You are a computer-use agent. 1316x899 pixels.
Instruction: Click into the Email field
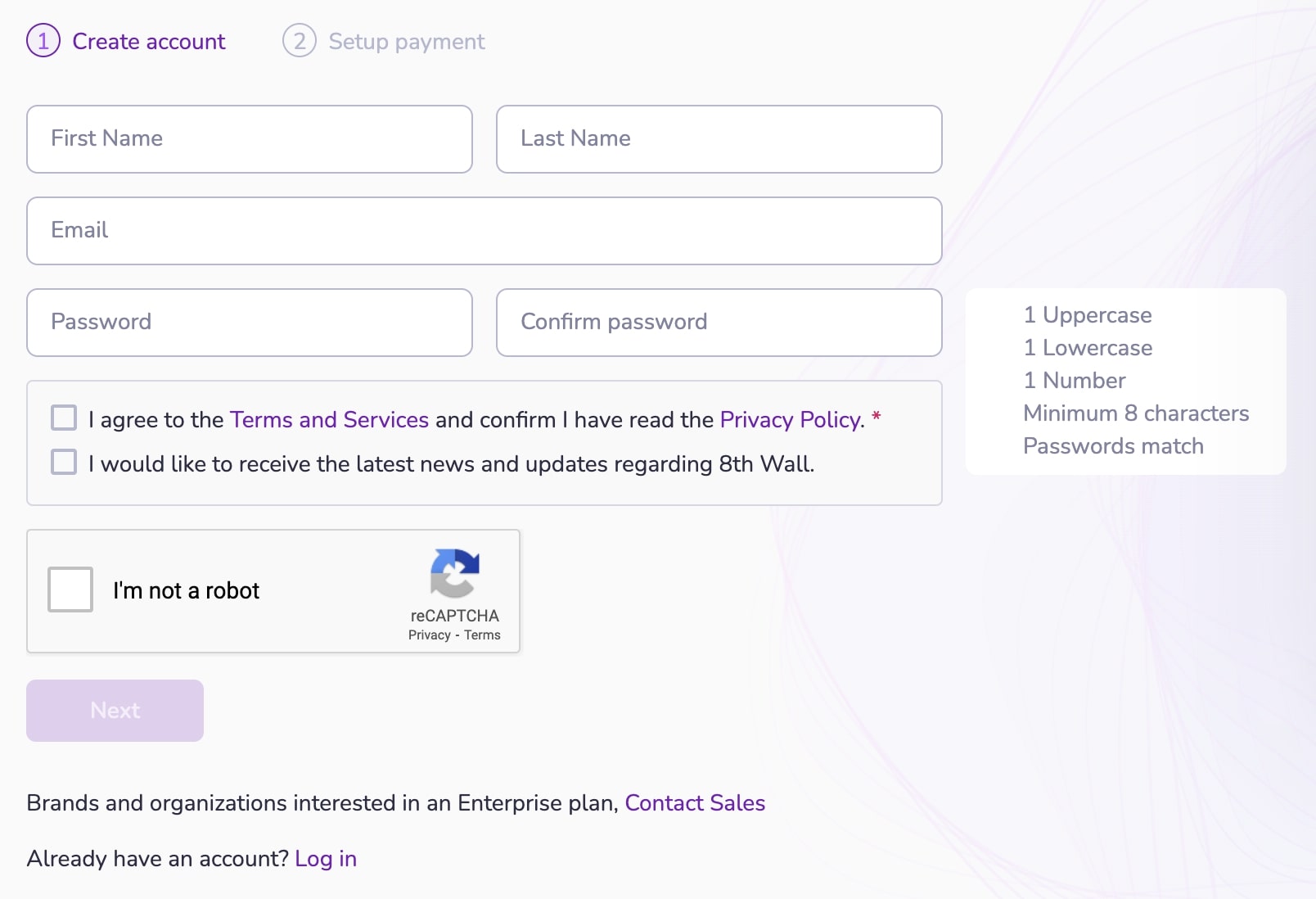click(x=484, y=231)
